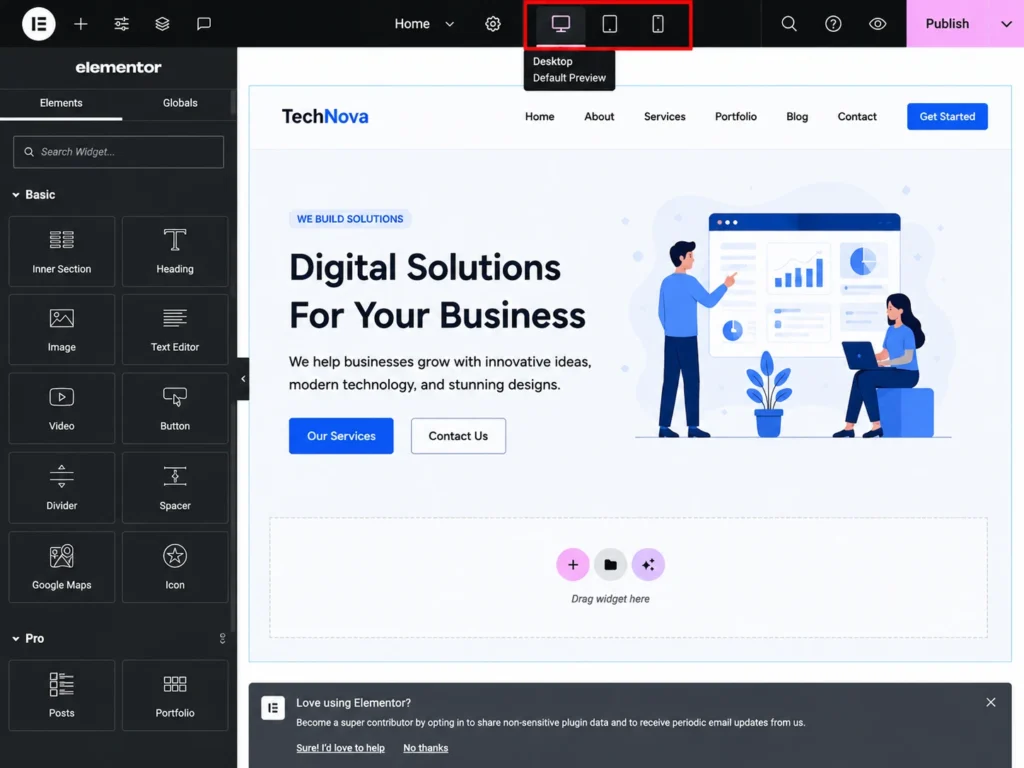The image size is (1024, 768).
Task: Collapse the Basic widgets category
Action: (33, 195)
